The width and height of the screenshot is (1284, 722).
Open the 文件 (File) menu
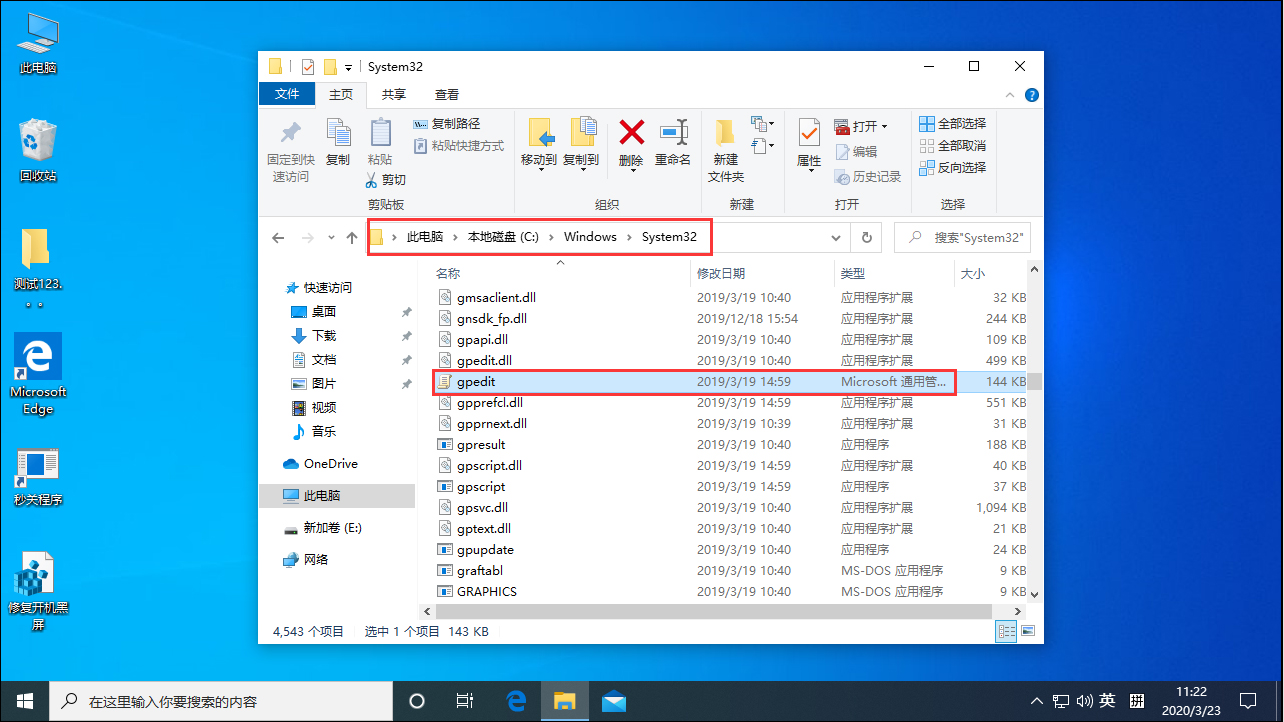coord(287,94)
